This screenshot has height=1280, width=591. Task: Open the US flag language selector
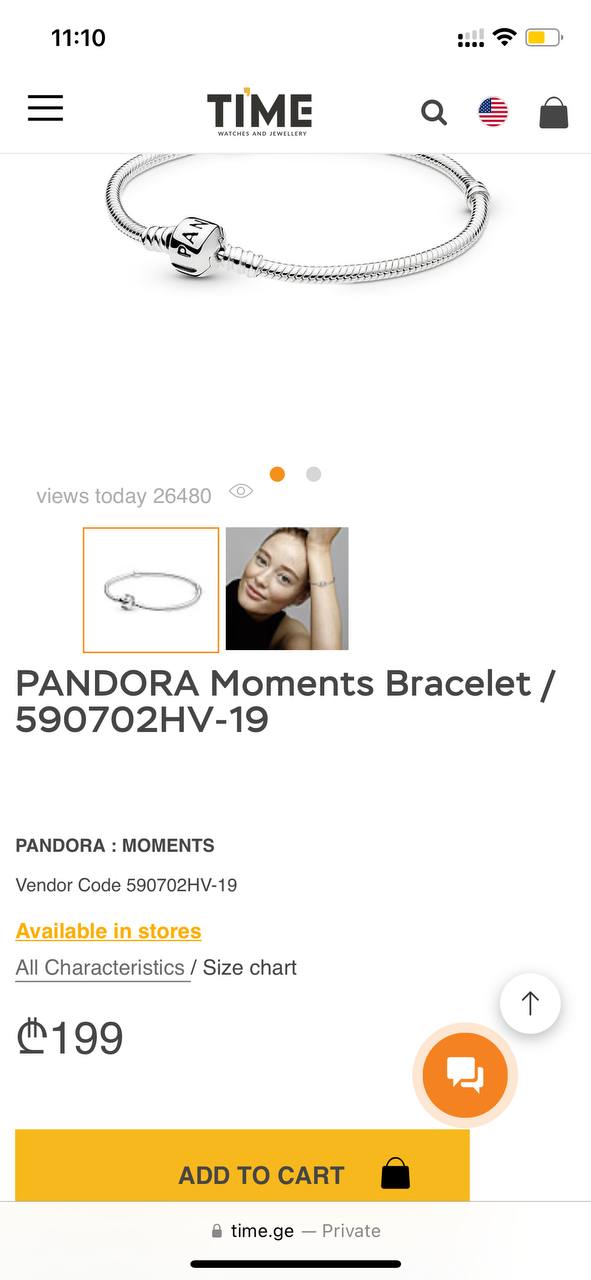click(x=493, y=112)
